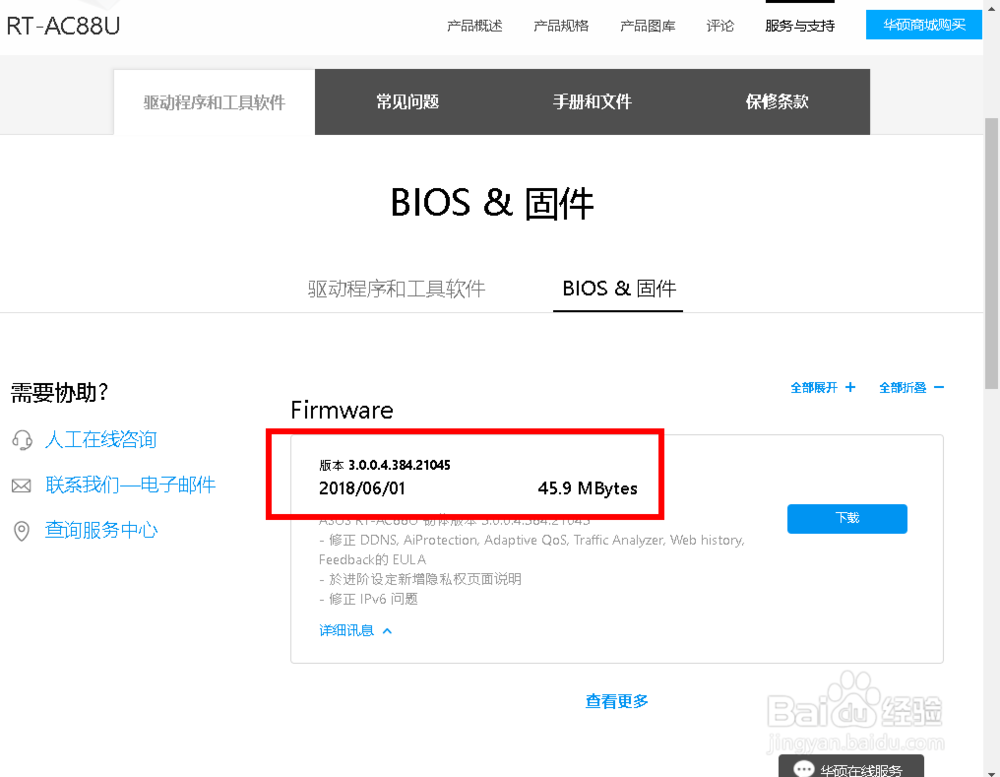The height and width of the screenshot is (777, 1000).
Task: Open 产品规格 in top navigation
Action: coord(561,26)
